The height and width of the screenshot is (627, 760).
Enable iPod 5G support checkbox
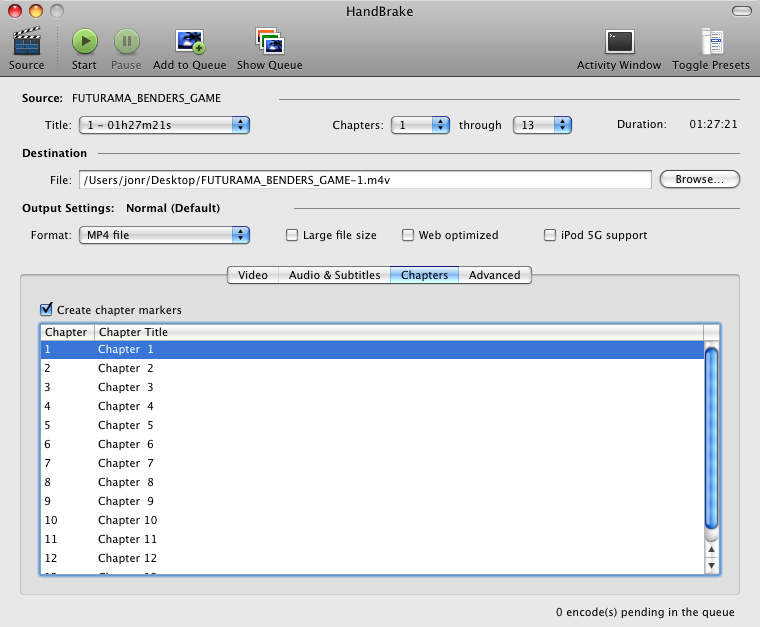550,235
